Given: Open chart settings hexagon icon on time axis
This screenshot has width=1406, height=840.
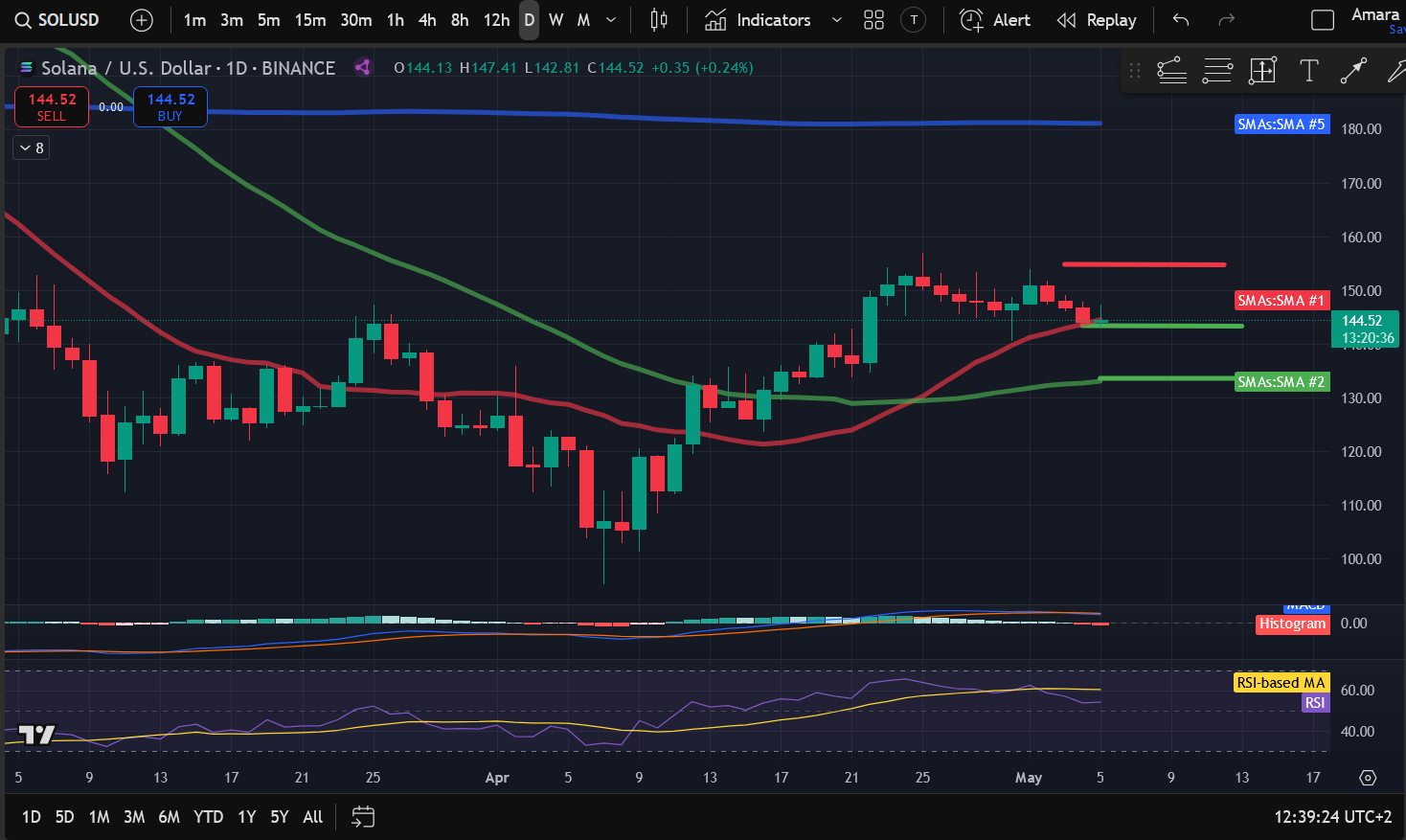Looking at the screenshot, I should [x=1368, y=778].
